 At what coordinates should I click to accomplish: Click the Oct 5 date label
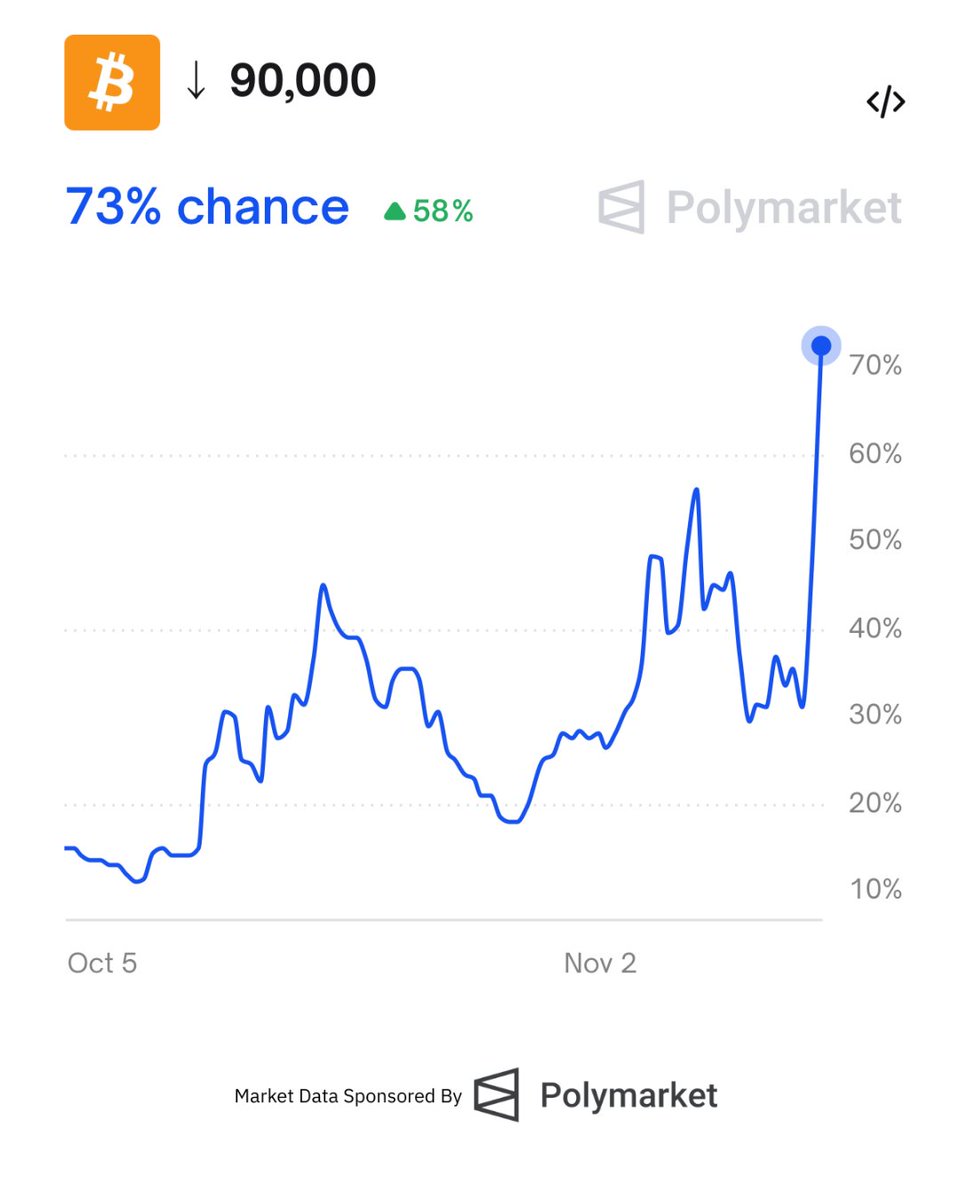click(x=102, y=963)
